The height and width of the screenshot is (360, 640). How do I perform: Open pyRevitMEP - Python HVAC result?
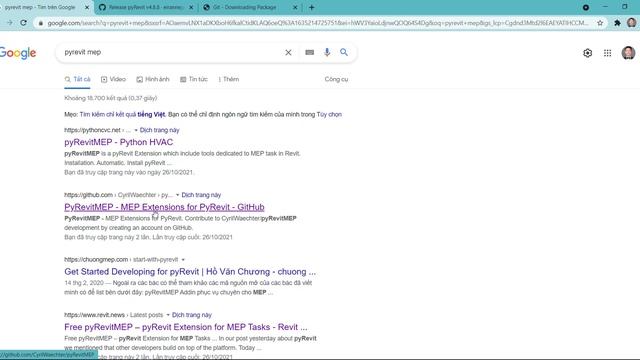[x=119, y=142]
